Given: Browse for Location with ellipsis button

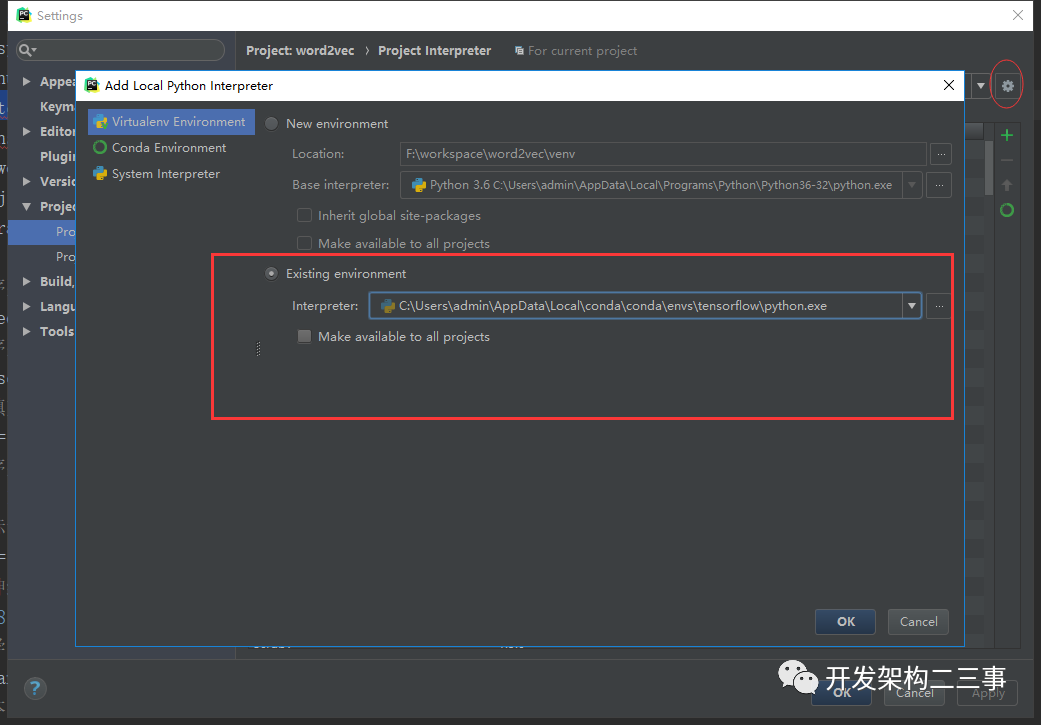Looking at the screenshot, I should coord(941,154).
